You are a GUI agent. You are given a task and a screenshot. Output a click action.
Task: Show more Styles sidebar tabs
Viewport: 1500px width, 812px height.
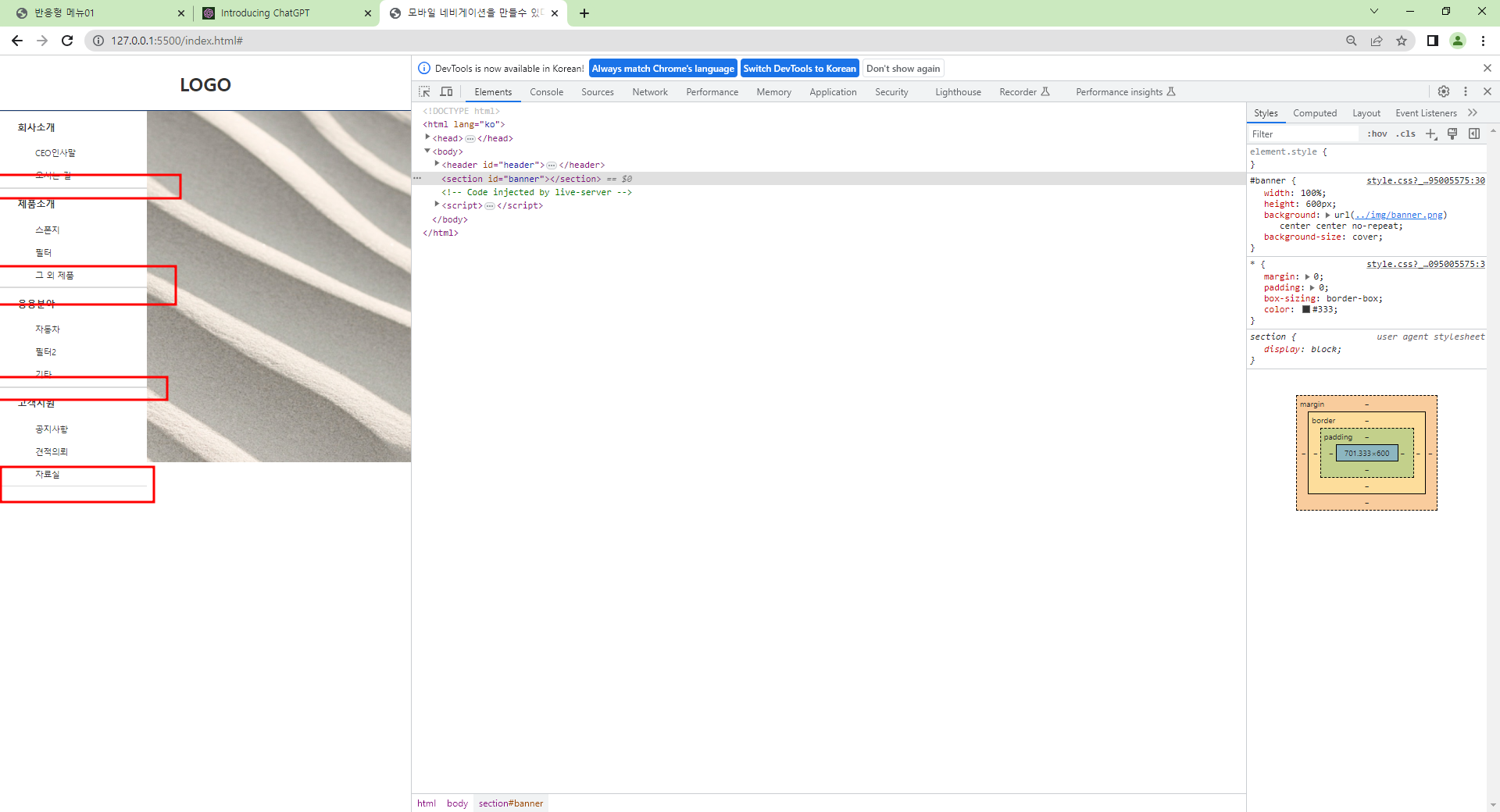pyautogui.click(x=1473, y=112)
